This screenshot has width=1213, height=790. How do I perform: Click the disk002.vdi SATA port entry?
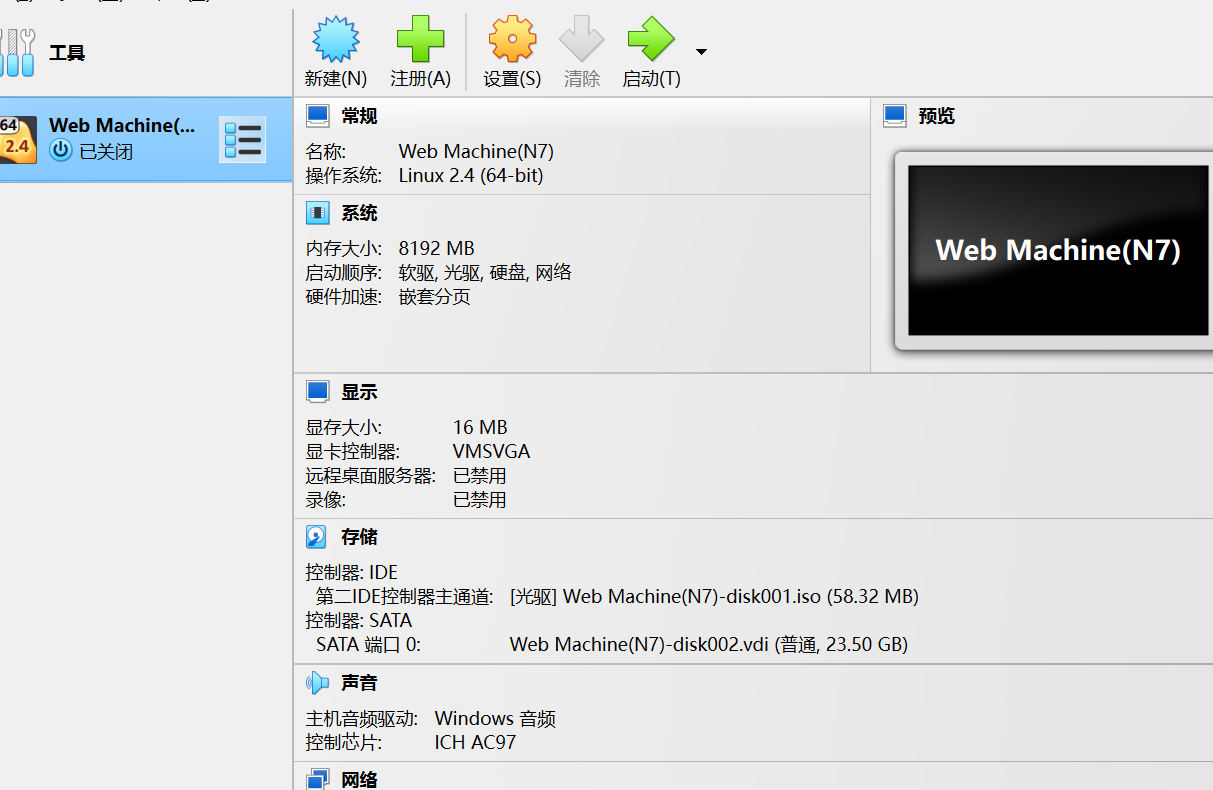pyautogui.click(x=709, y=645)
